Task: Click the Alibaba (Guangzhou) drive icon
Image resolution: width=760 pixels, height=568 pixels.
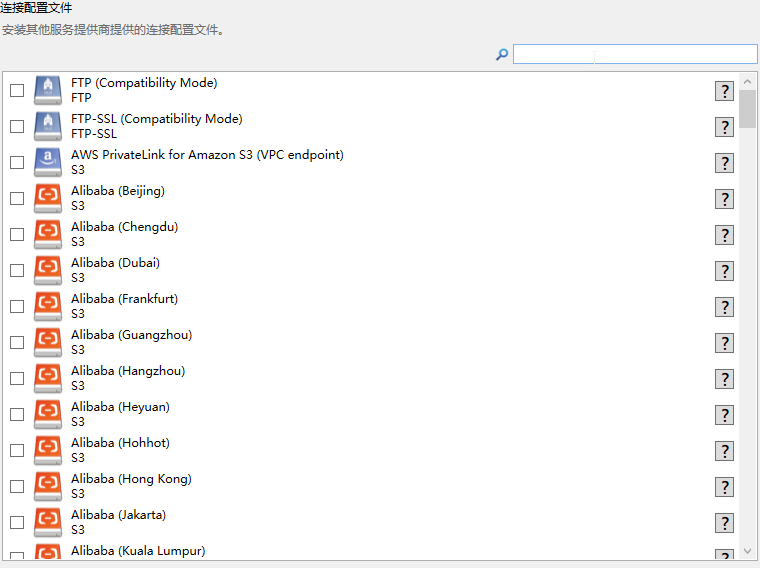Action: pyautogui.click(x=48, y=342)
